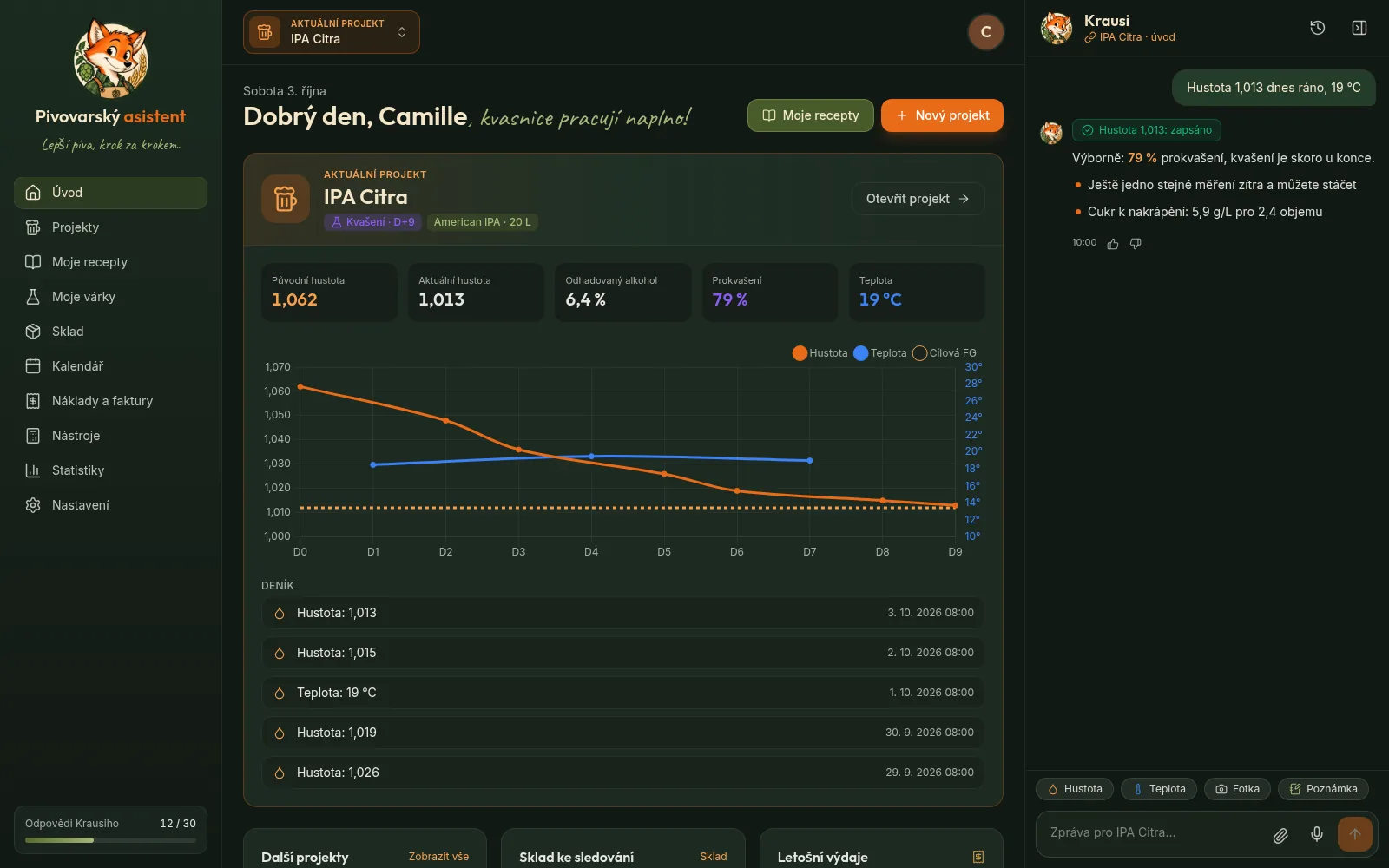
Task: Expand the Aktuální projekt selector
Action: 332,32
